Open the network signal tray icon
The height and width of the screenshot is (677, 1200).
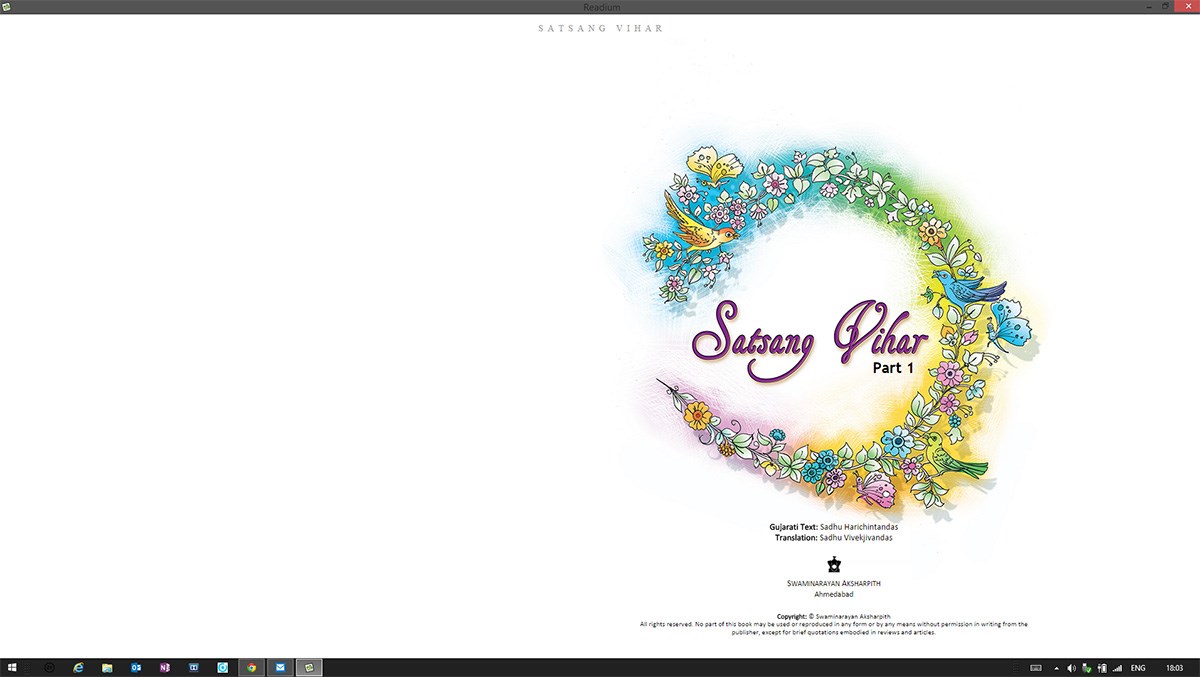pos(1116,667)
